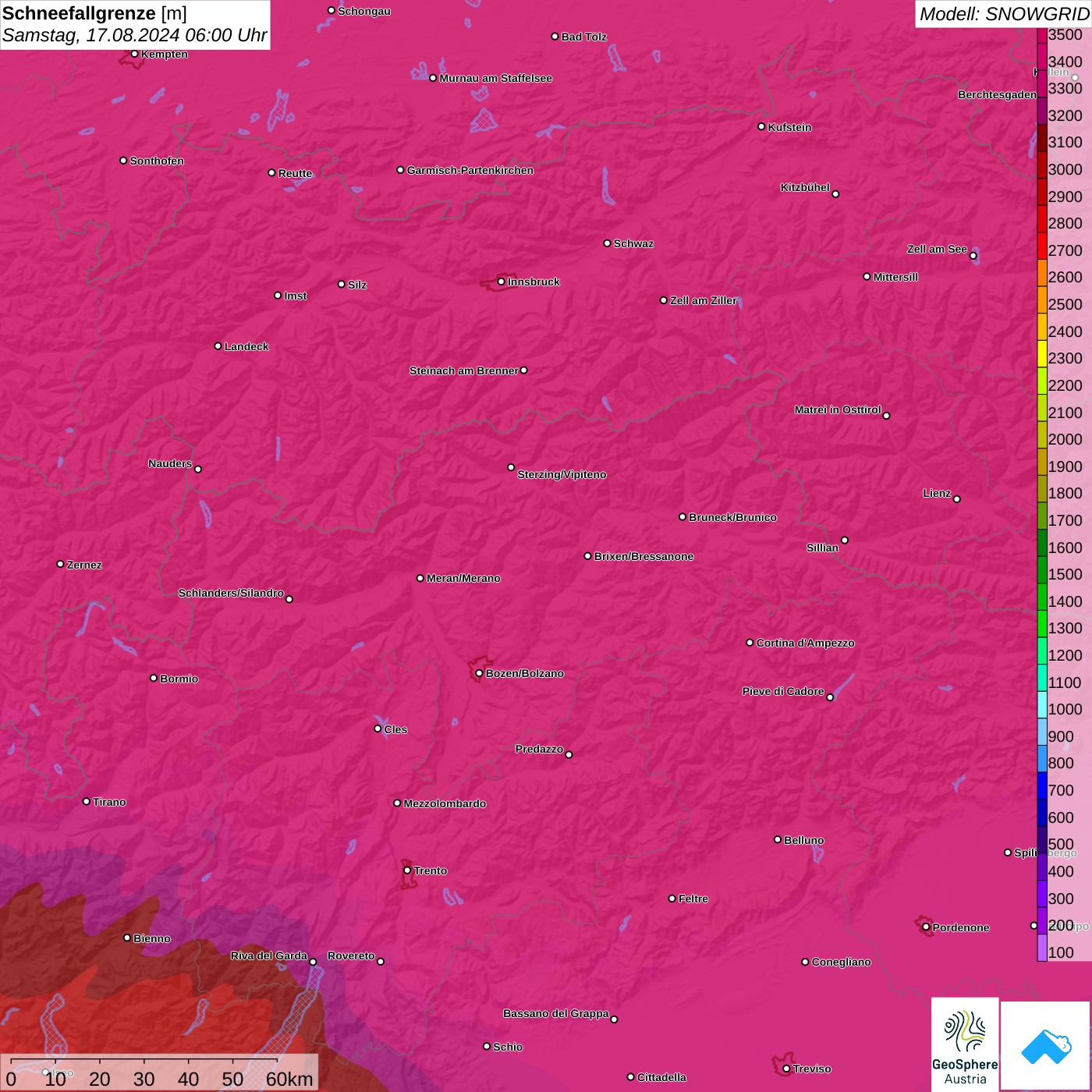Click the 'Schongau' label
Viewport: 1092px width, 1092px height.
coord(364,11)
